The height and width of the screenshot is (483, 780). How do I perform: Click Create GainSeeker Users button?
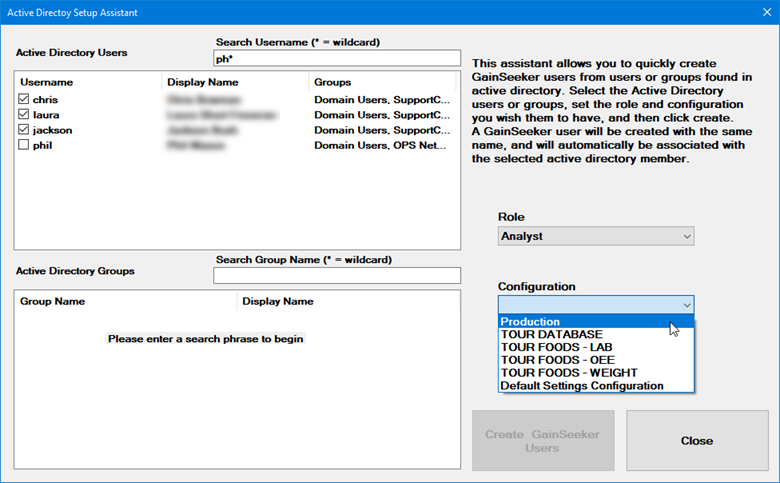(x=543, y=440)
